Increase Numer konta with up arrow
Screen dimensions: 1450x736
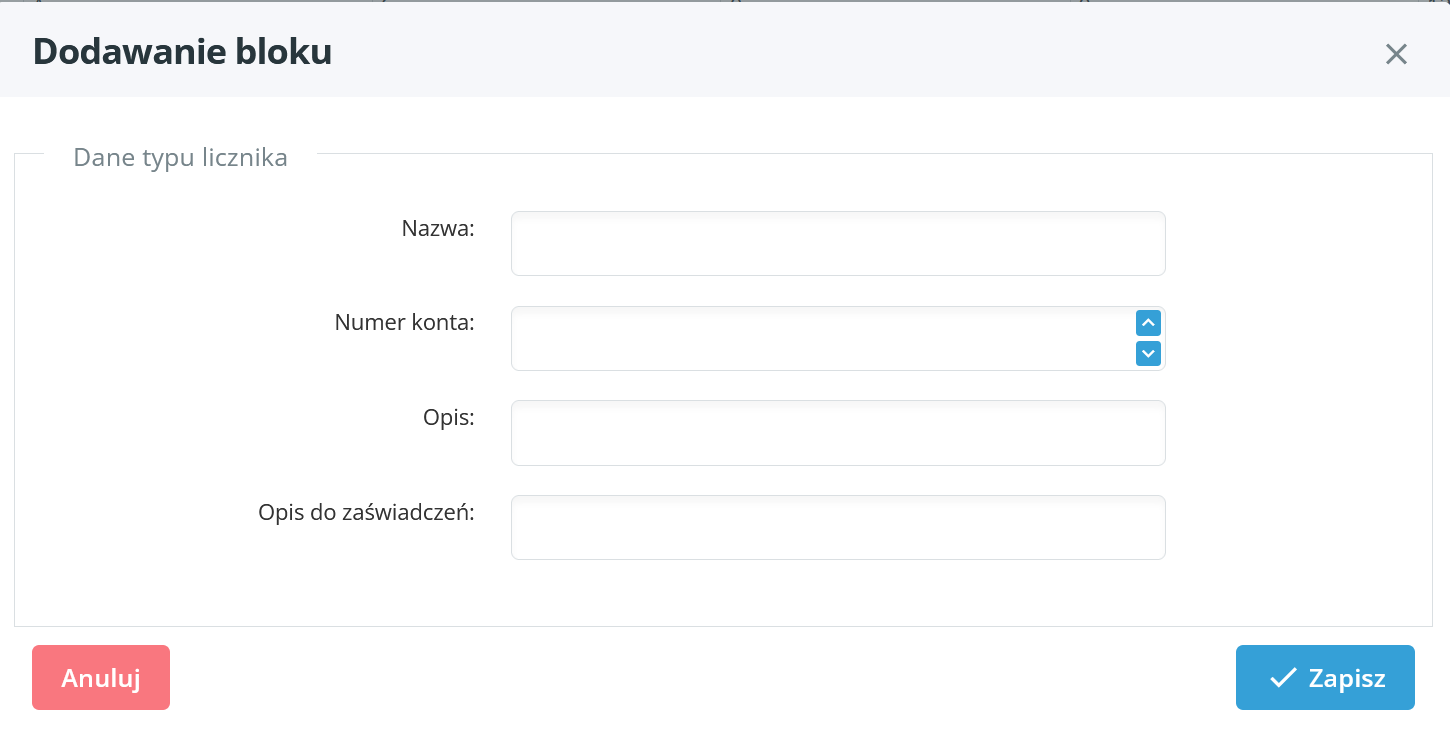(1148, 323)
